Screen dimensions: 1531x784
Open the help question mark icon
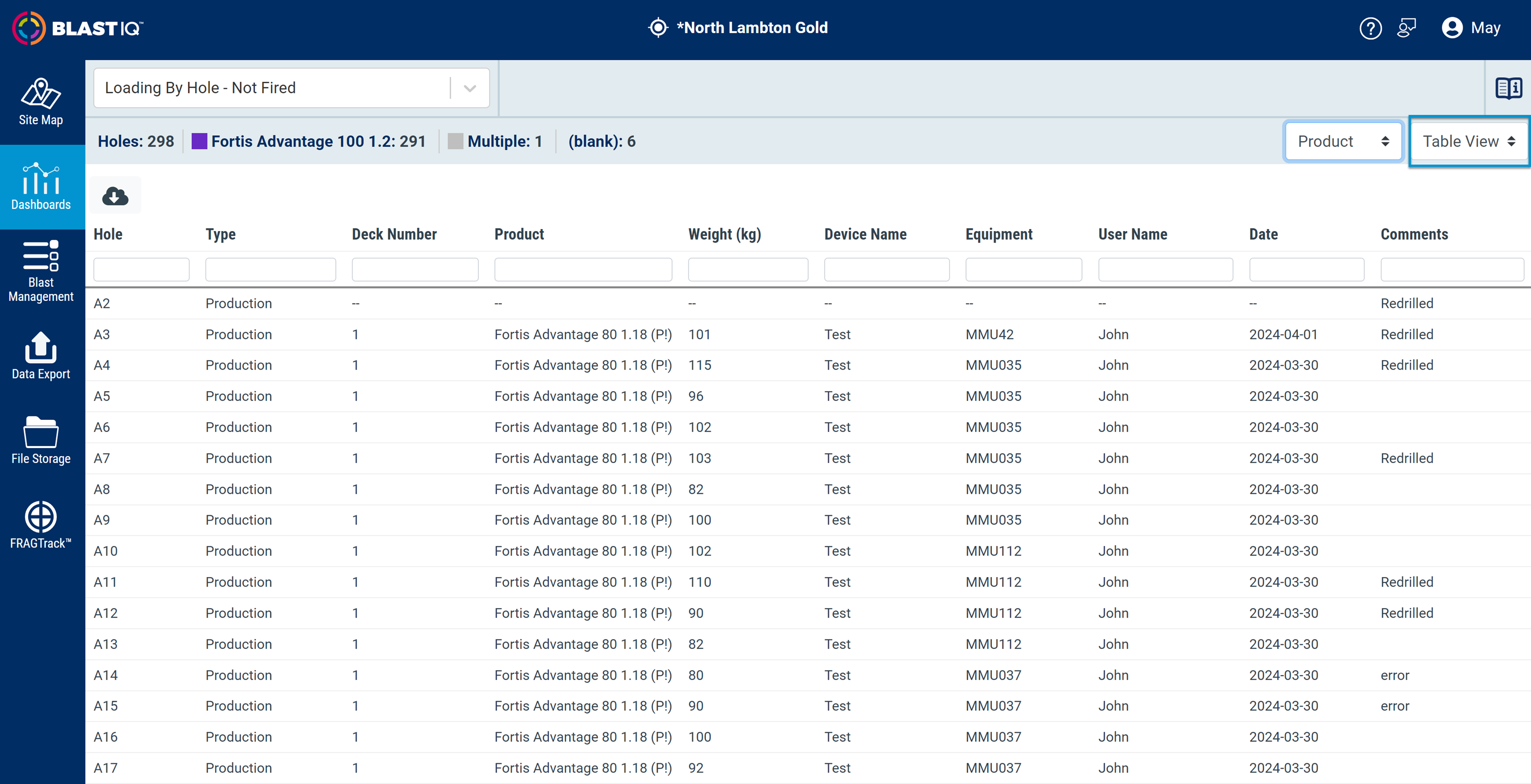pyautogui.click(x=1371, y=28)
